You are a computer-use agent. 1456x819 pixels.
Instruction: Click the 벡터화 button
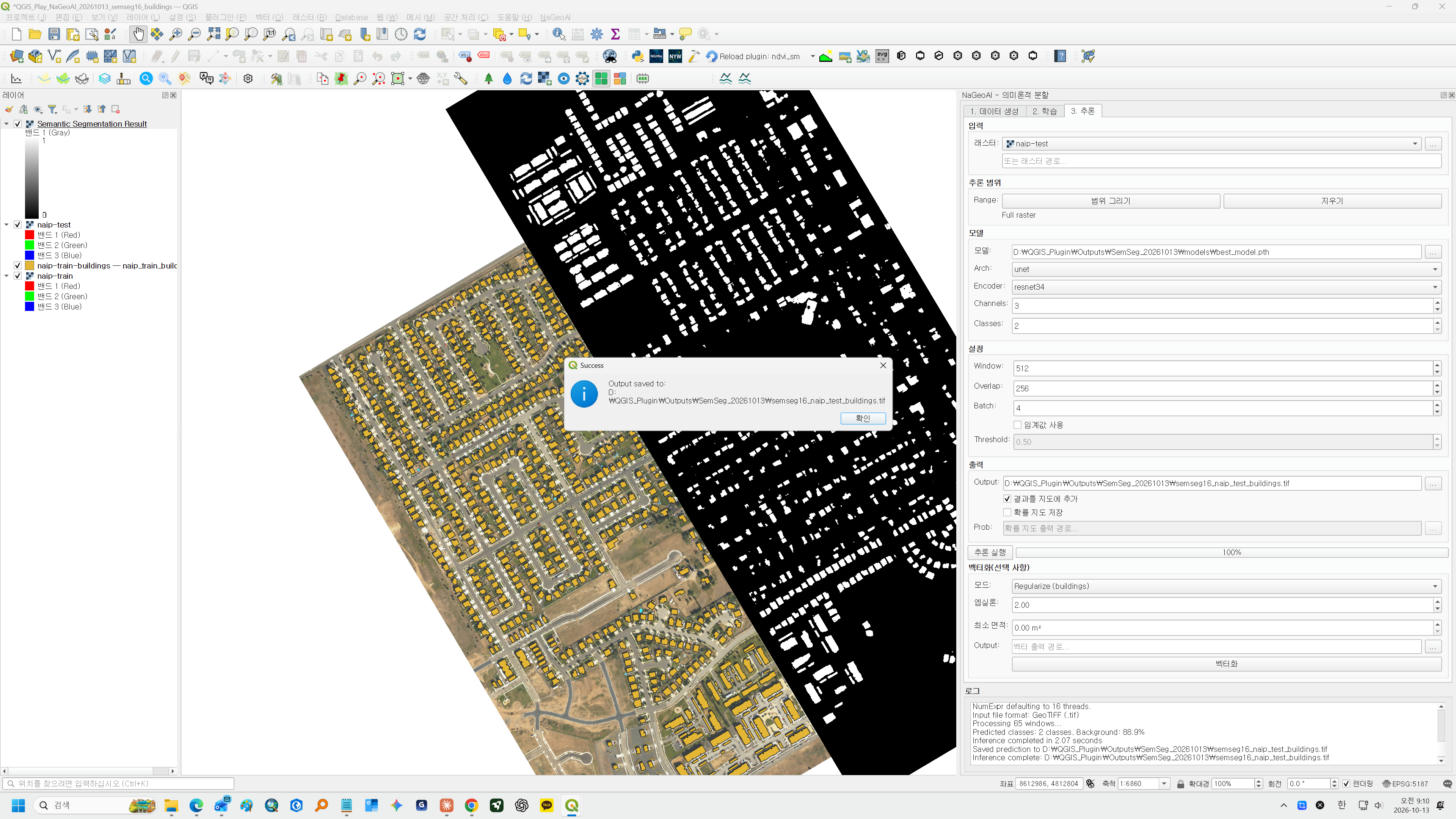(1226, 664)
